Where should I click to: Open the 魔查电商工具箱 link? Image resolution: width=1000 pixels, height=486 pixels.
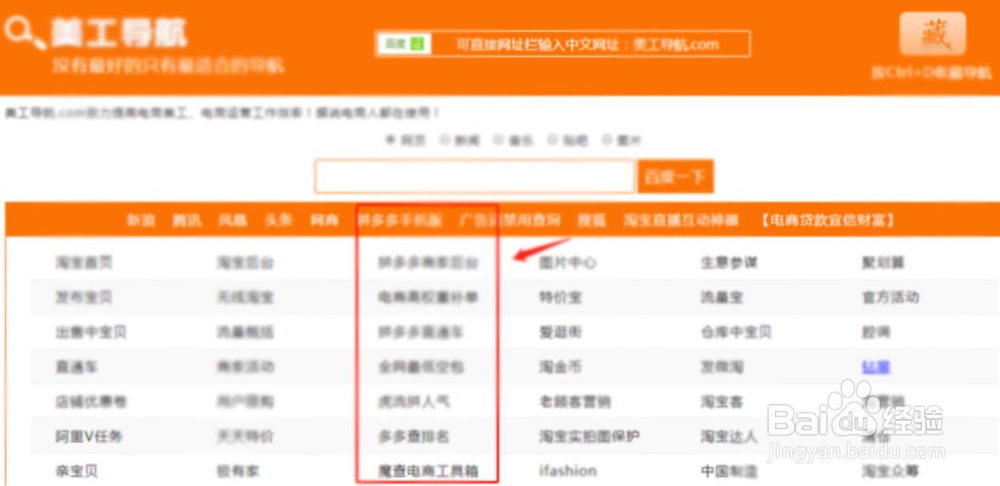click(428, 472)
